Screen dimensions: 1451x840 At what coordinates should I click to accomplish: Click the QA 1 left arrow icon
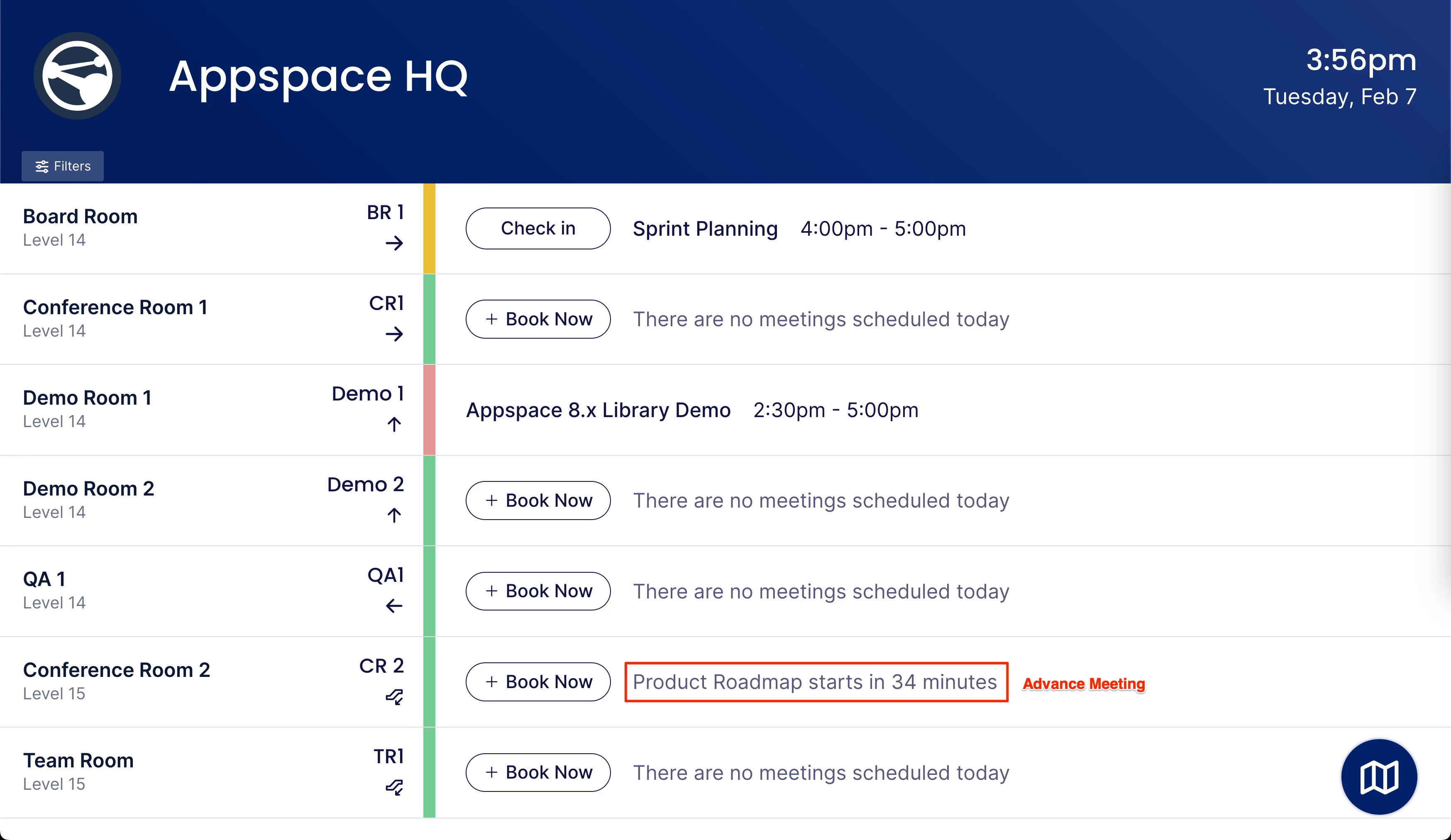(394, 606)
